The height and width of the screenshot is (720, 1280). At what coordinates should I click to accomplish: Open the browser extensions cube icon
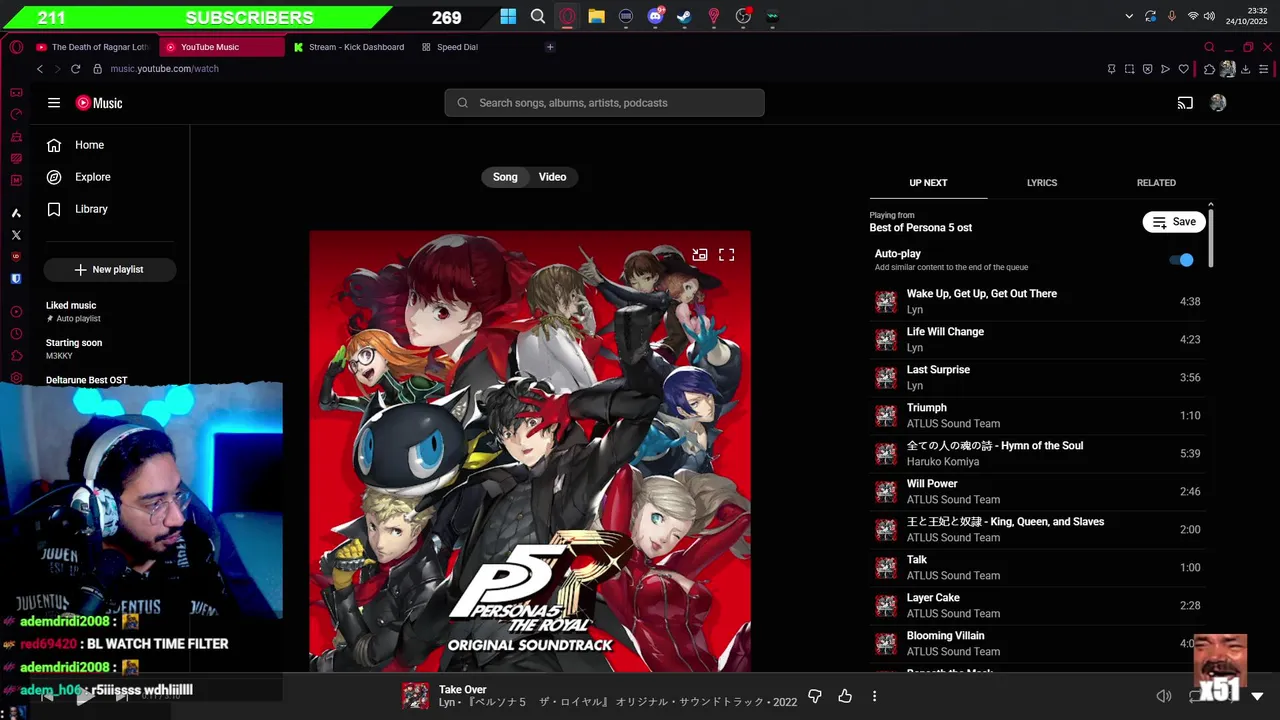point(1209,69)
